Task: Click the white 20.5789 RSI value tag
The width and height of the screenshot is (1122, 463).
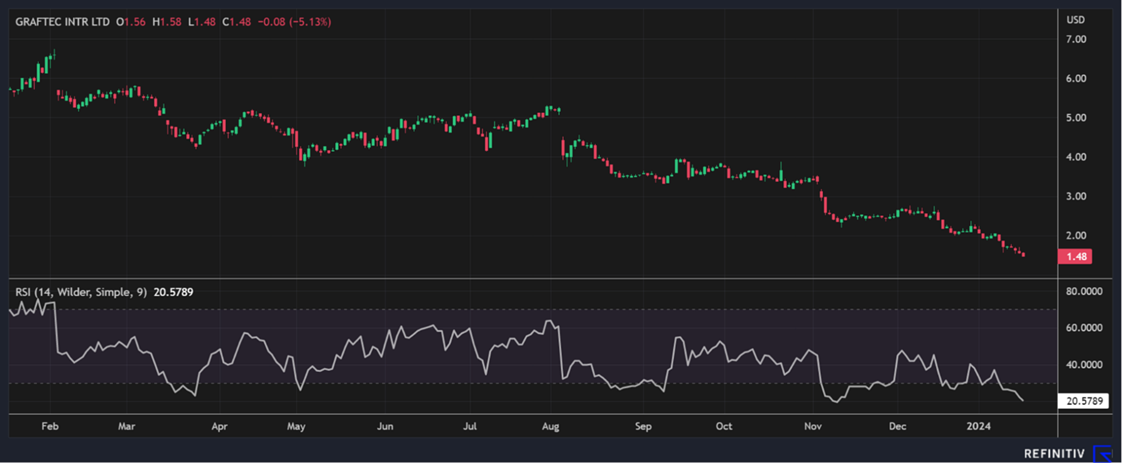Action: pyautogui.click(x=1084, y=401)
